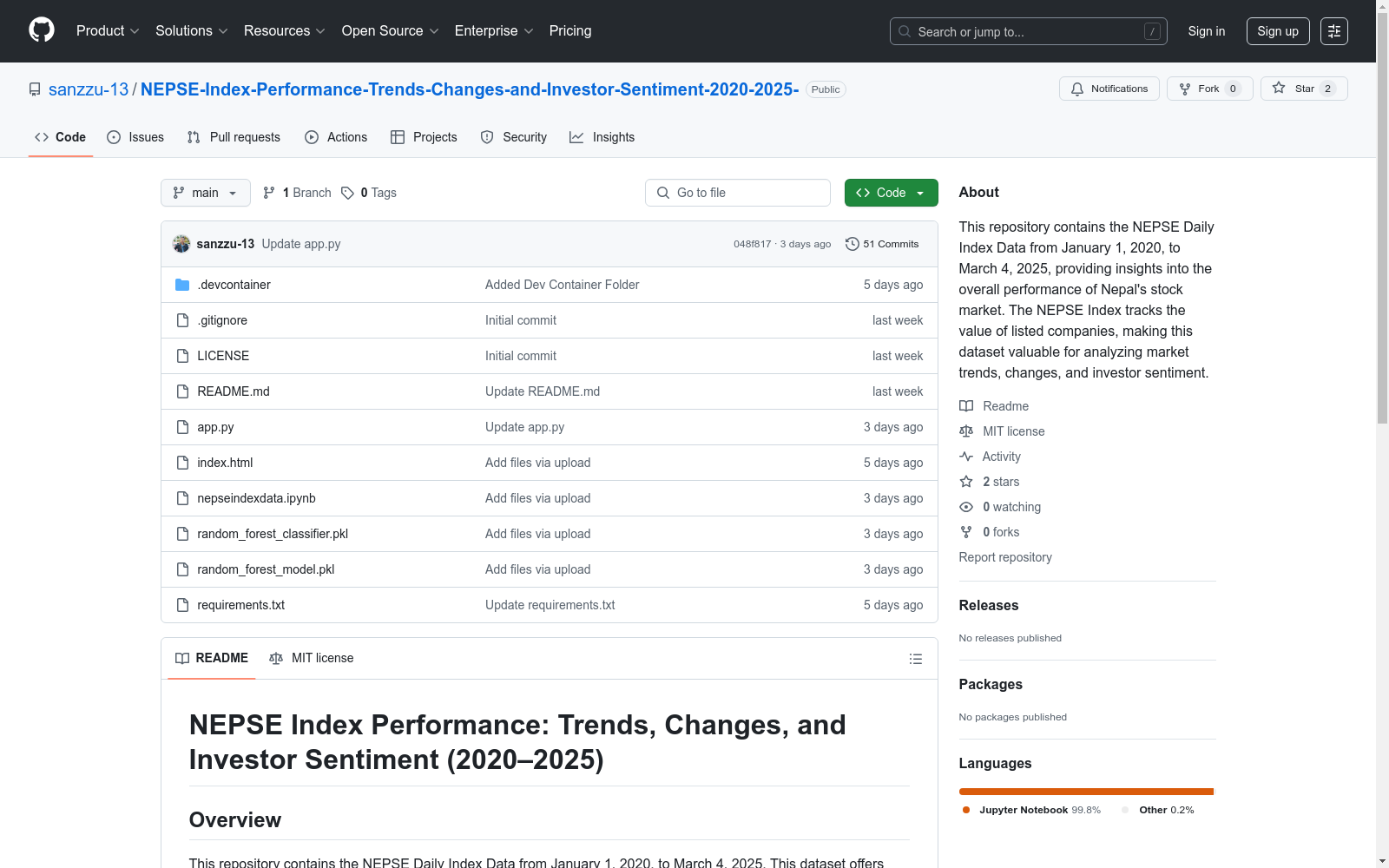Click the branch icon next to 1 Branch
Screen dimensions: 1389x868
(x=269, y=193)
